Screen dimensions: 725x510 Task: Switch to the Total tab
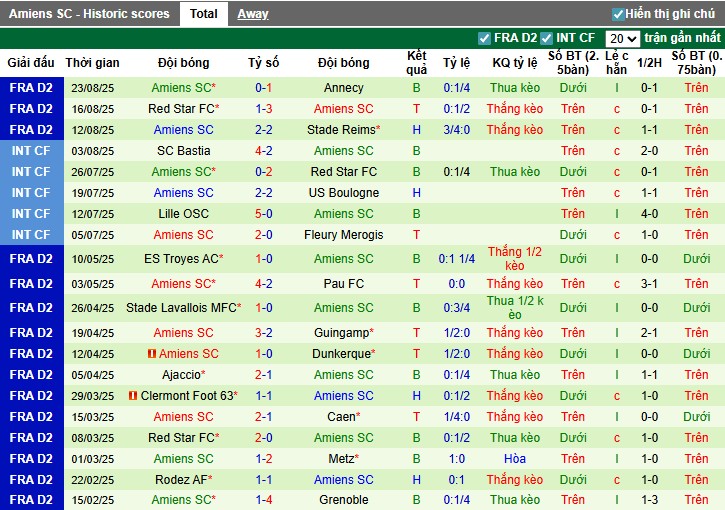(203, 14)
